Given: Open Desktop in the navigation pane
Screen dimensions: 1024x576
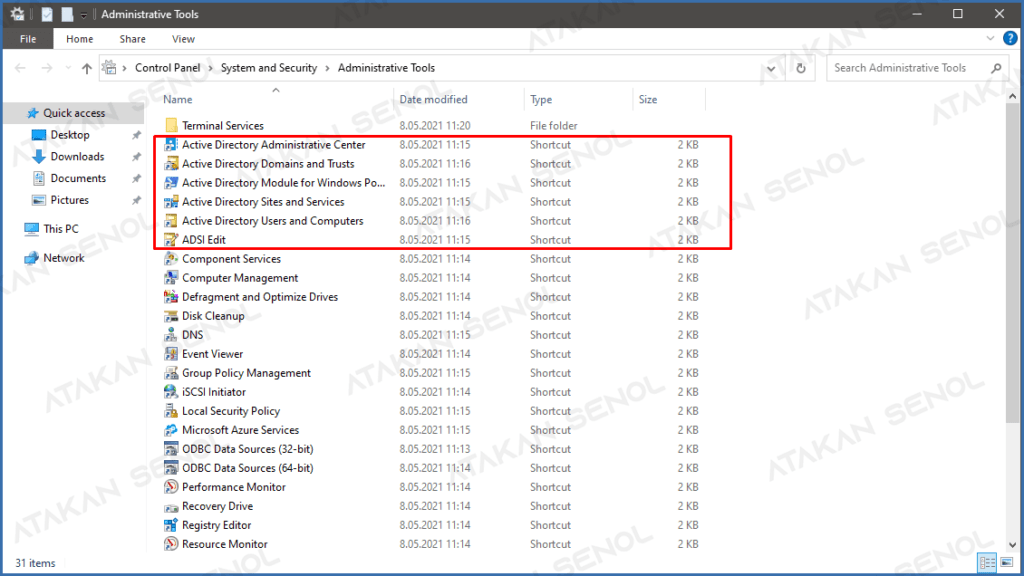Looking at the screenshot, I should tap(70, 135).
